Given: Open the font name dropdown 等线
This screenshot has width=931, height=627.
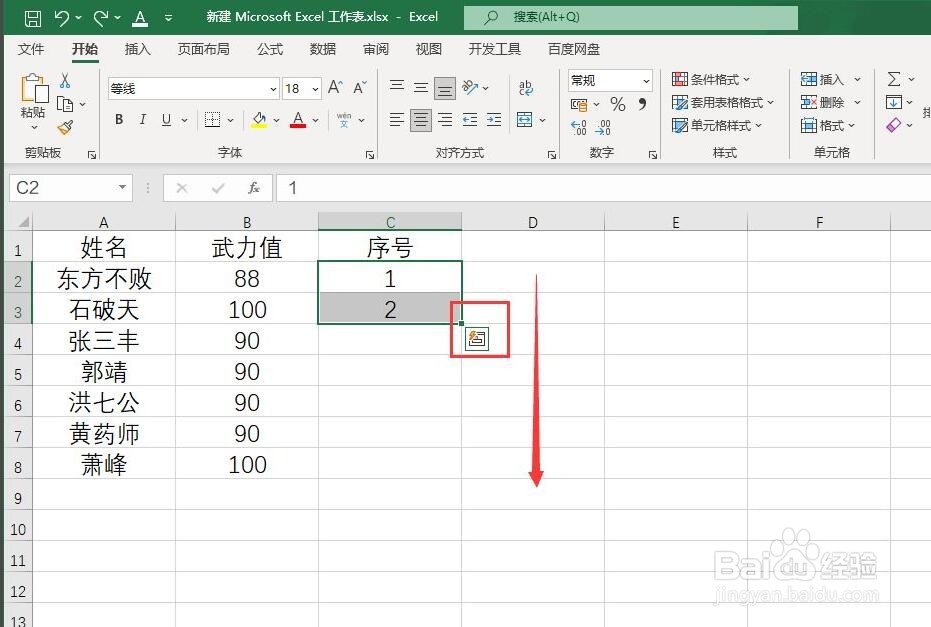Looking at the screenshot, I should coord(273,89).
